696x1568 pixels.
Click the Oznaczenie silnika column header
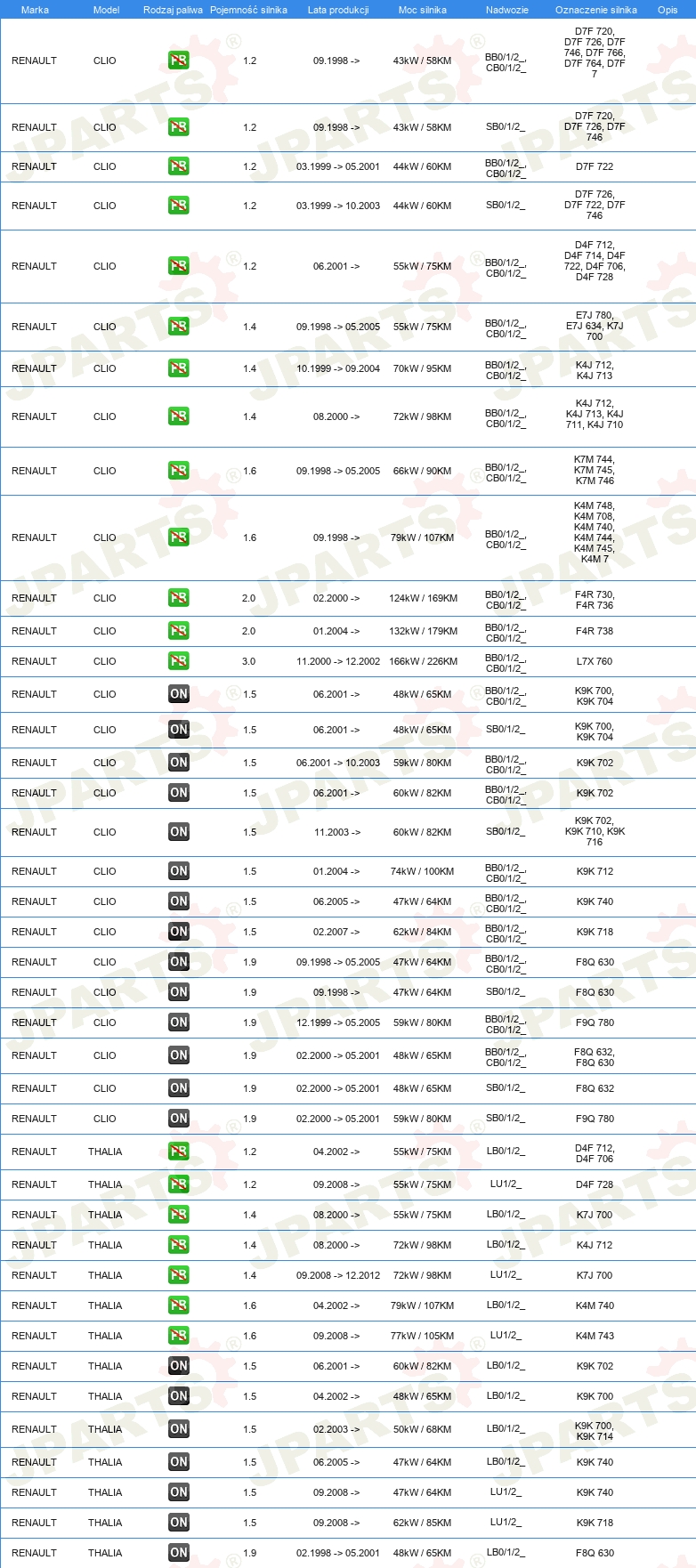(x=596, y=10)
